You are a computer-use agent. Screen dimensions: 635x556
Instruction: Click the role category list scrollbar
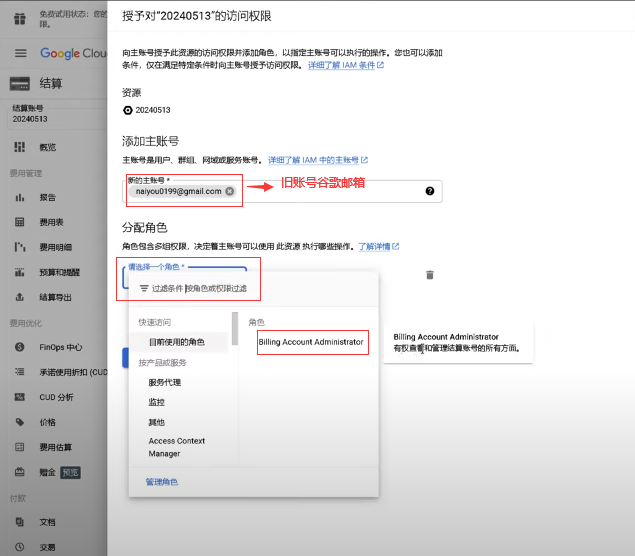(x=235, y=328)
